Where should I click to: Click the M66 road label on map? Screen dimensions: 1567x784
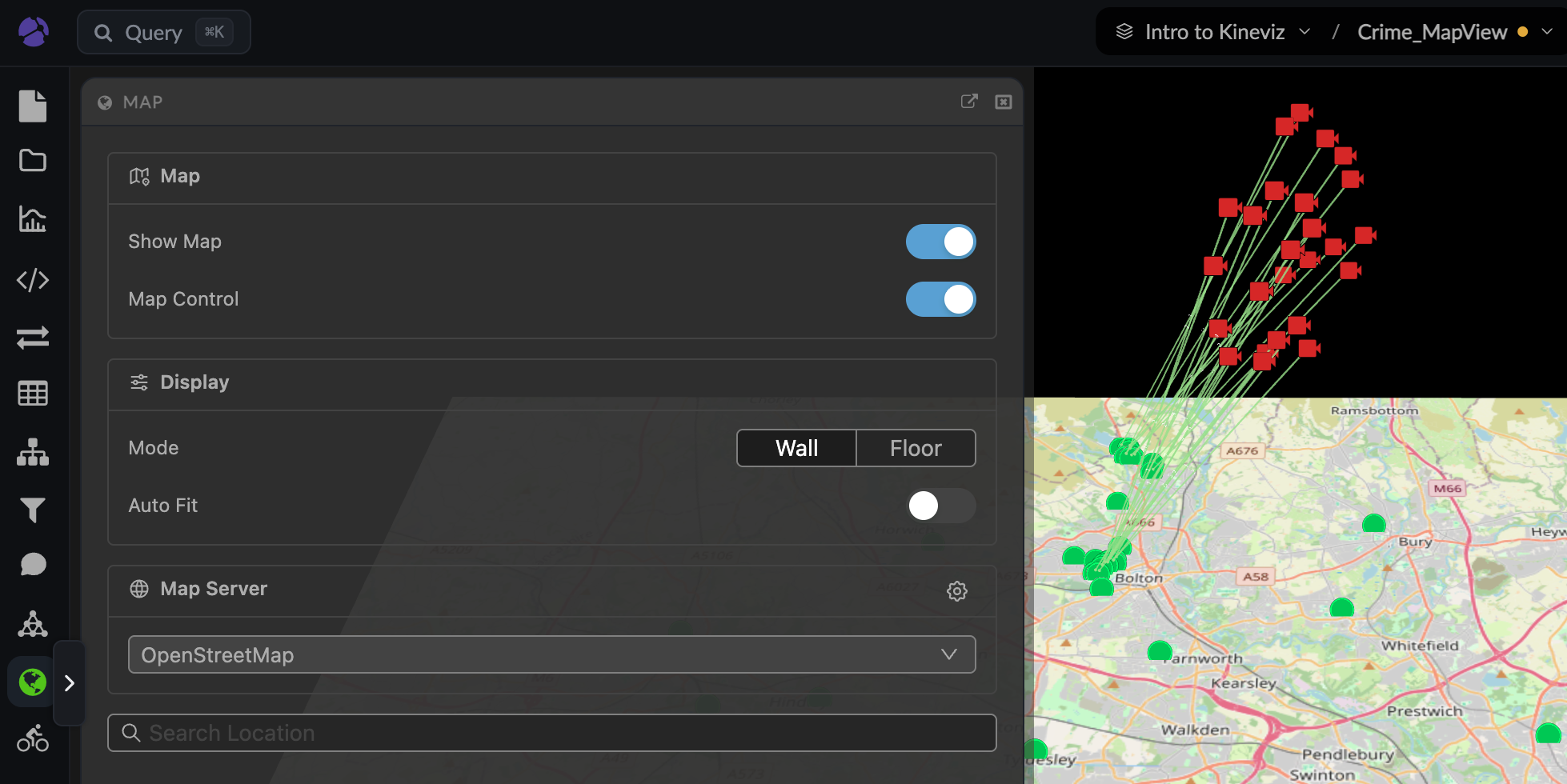tap(1448, 489)
